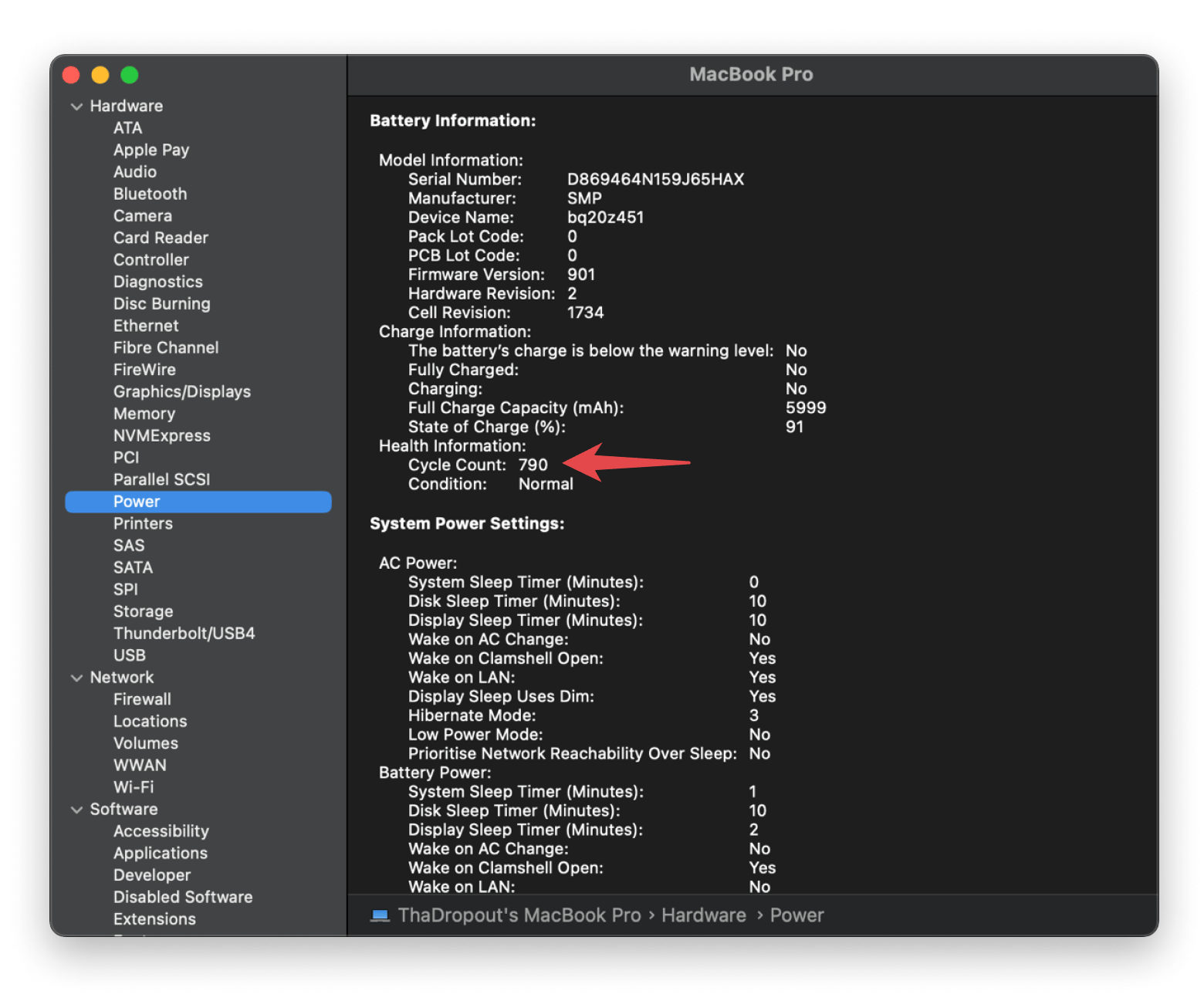Viewport: 1204px width, 1008px height.
Task: Click ThaDropout's MacBook Pro in path bar
Action: click(x=519, y=915)
